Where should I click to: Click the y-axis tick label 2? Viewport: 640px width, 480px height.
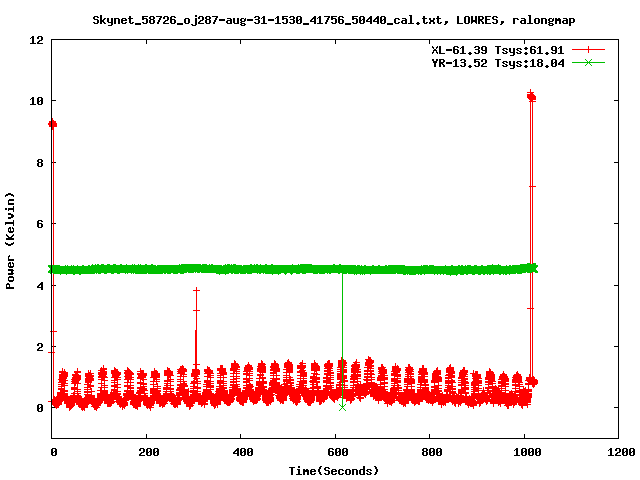click(x=40, y=347)
